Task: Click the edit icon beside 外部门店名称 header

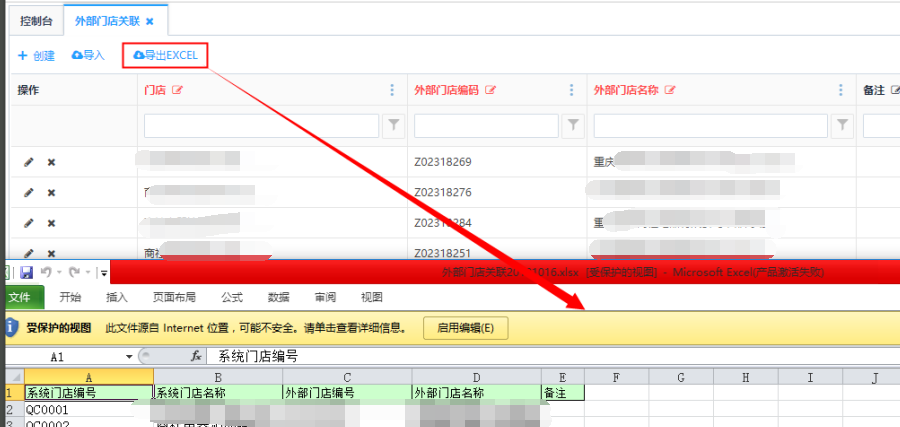Action: [670, 90]
